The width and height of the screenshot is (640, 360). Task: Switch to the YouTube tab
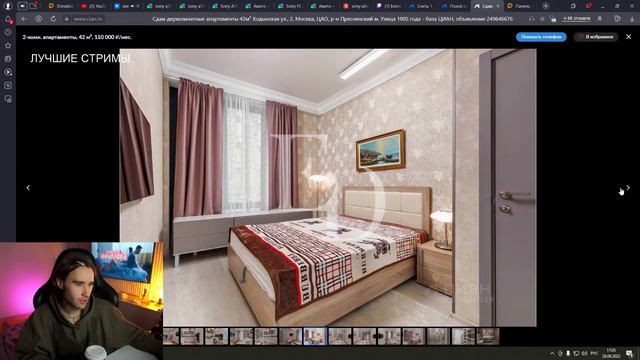pyautogui.click(x=94, y=6)
